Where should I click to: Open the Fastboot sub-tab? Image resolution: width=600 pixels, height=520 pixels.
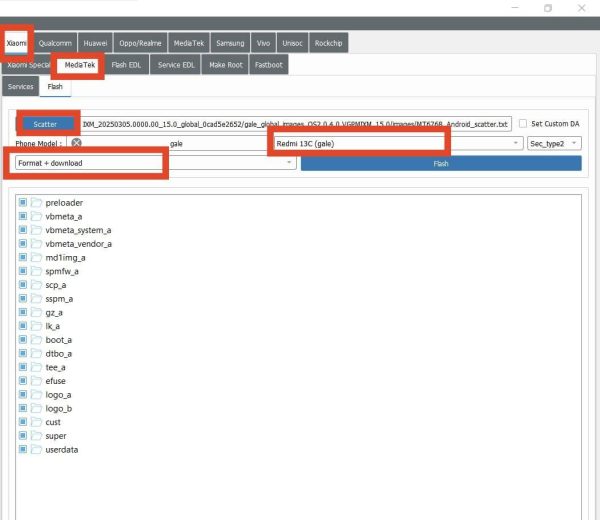(x=269, y=65)
